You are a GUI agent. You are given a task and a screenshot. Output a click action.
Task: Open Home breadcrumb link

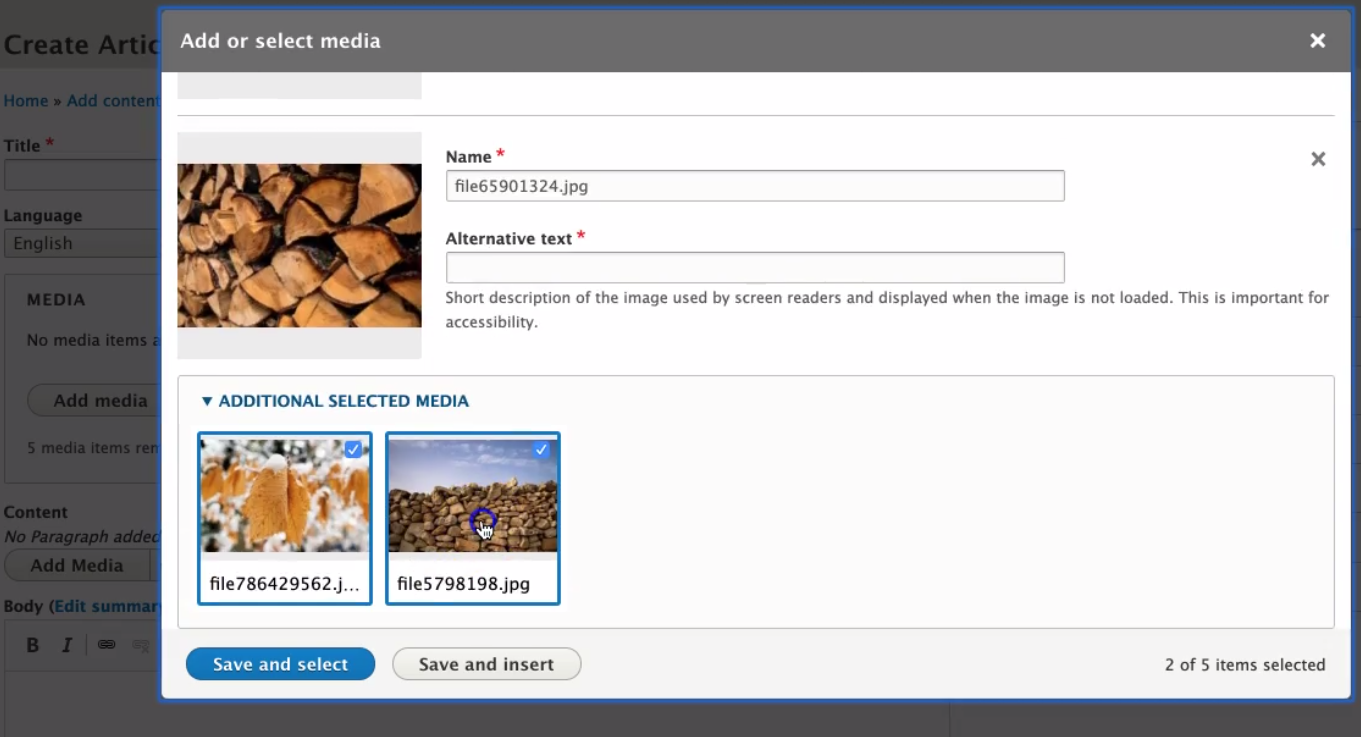point(26,101)
